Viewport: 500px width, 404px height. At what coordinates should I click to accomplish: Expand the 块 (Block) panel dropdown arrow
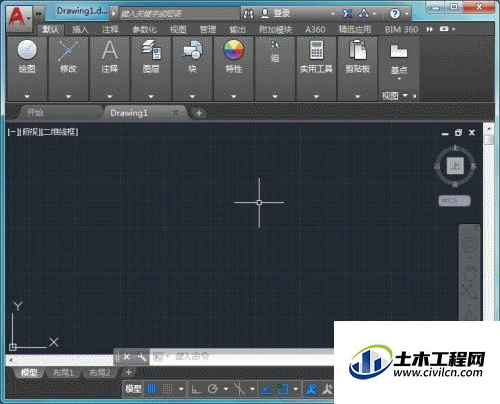[192, 97]
